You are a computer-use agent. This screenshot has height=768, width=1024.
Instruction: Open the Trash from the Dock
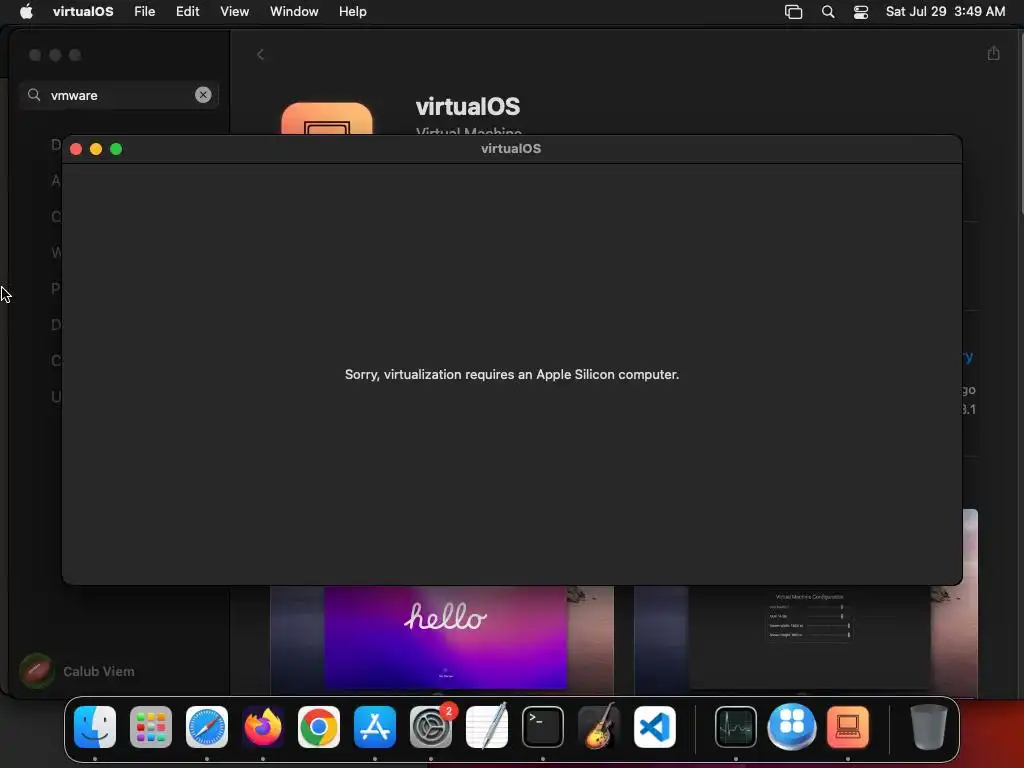(929, 727)
